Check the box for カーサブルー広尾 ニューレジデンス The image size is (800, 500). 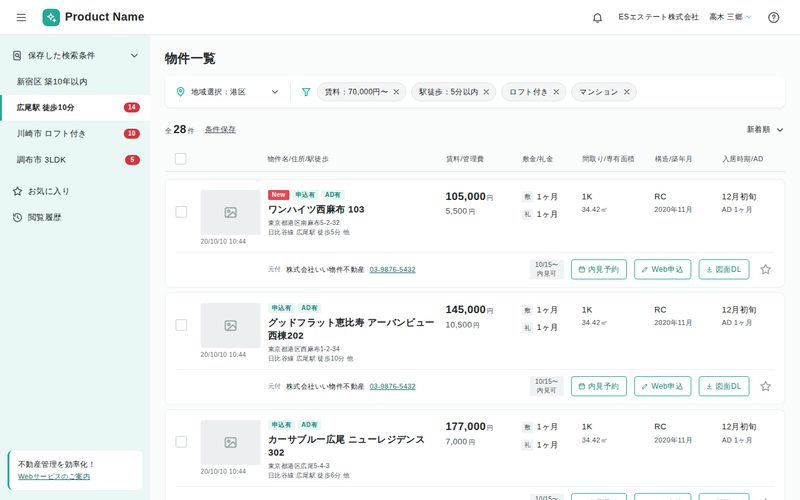[181, 442]
